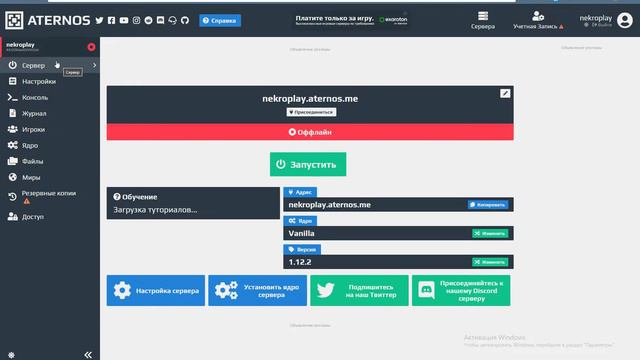Click the red Оффлайн status bar
The height and width of the screenshot is (360, 640).
310,132
